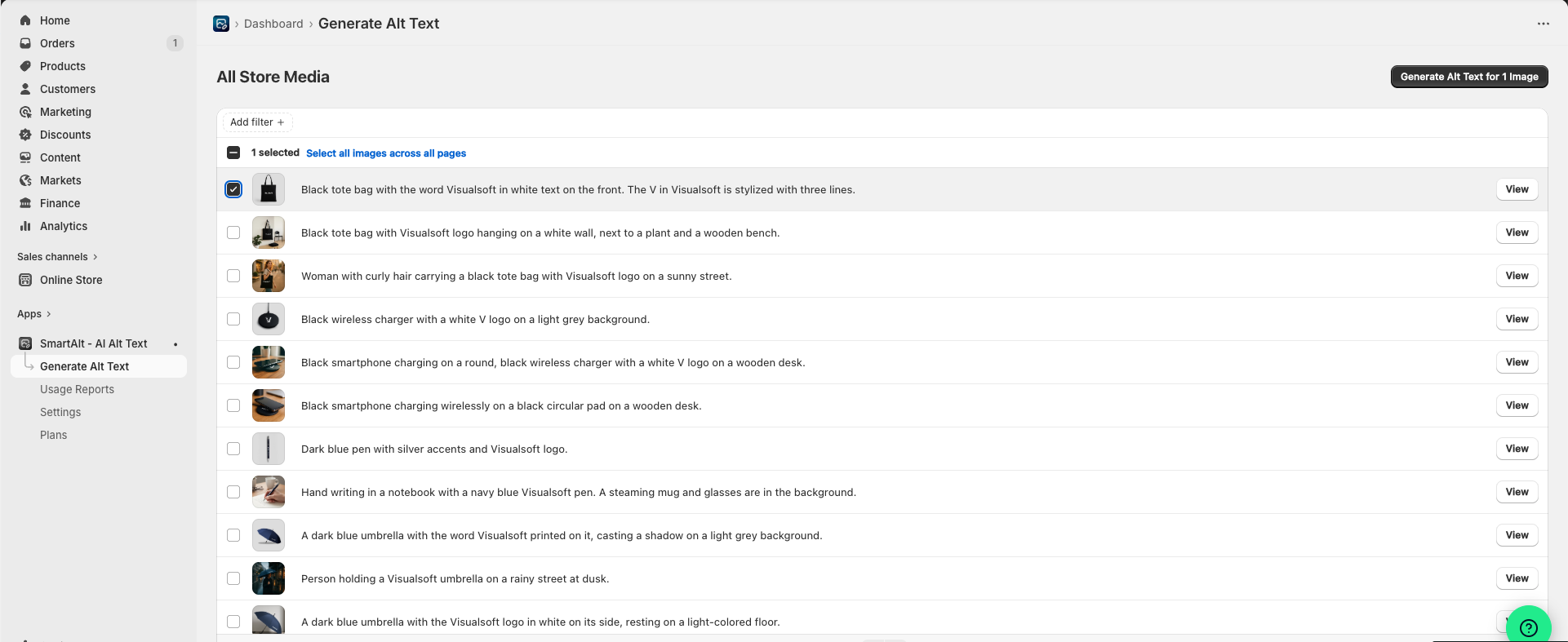Check the wireless charger grey background row
This screenshot has height=642, width=1568.
tap(233, 319)
